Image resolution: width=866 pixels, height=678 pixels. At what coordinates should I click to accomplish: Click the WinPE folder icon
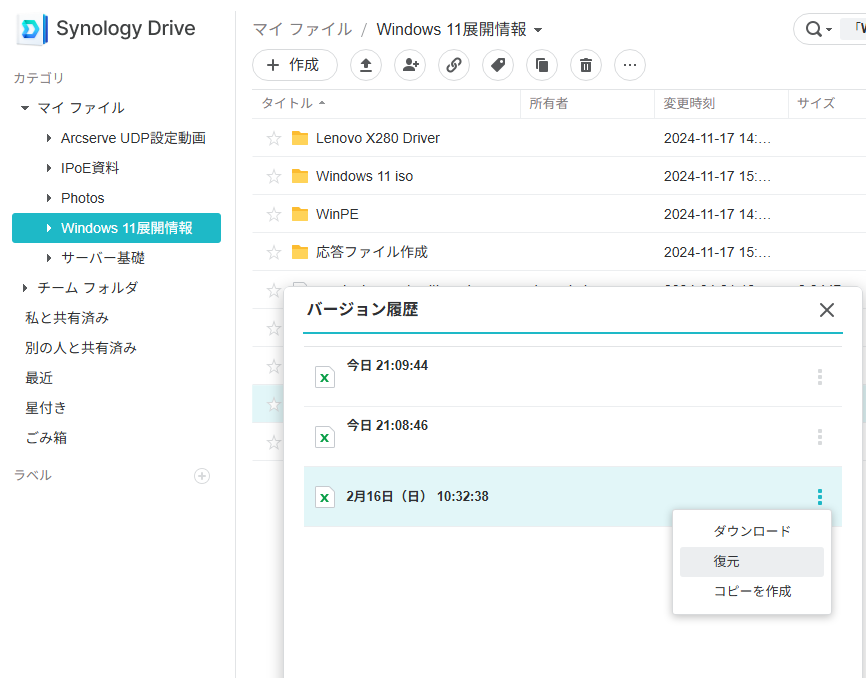[x=300, y=214]
